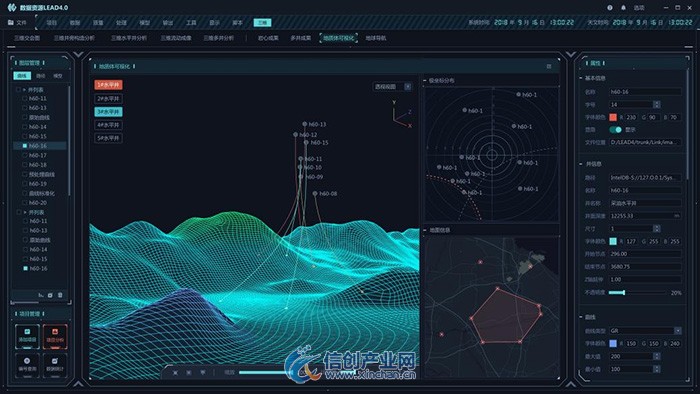The image size is (700, 394).
Task: Uncheck the selected h60-16 checkbox in first list
Action: pyautogui.click(x=25, y=146)
